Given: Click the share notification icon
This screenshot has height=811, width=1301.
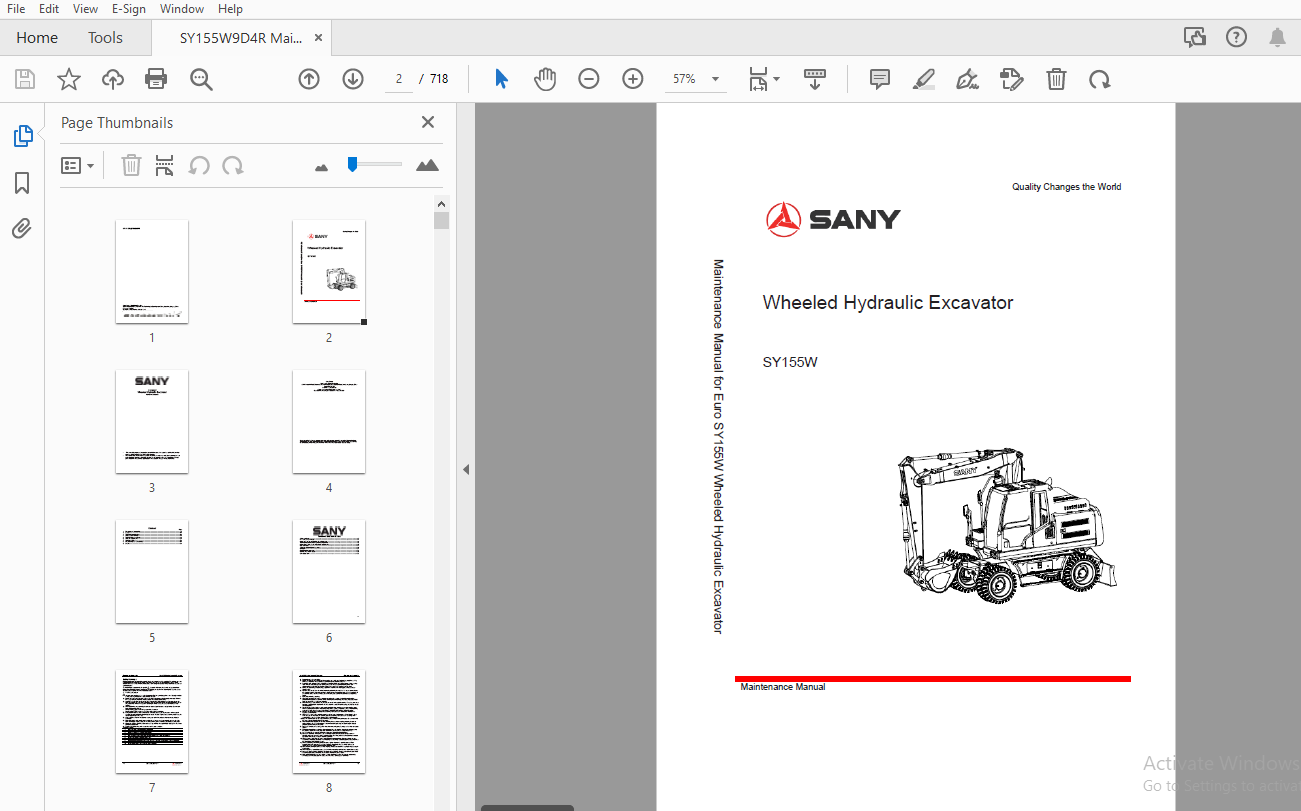Looking at the screenshot, I should point(1195,37).
